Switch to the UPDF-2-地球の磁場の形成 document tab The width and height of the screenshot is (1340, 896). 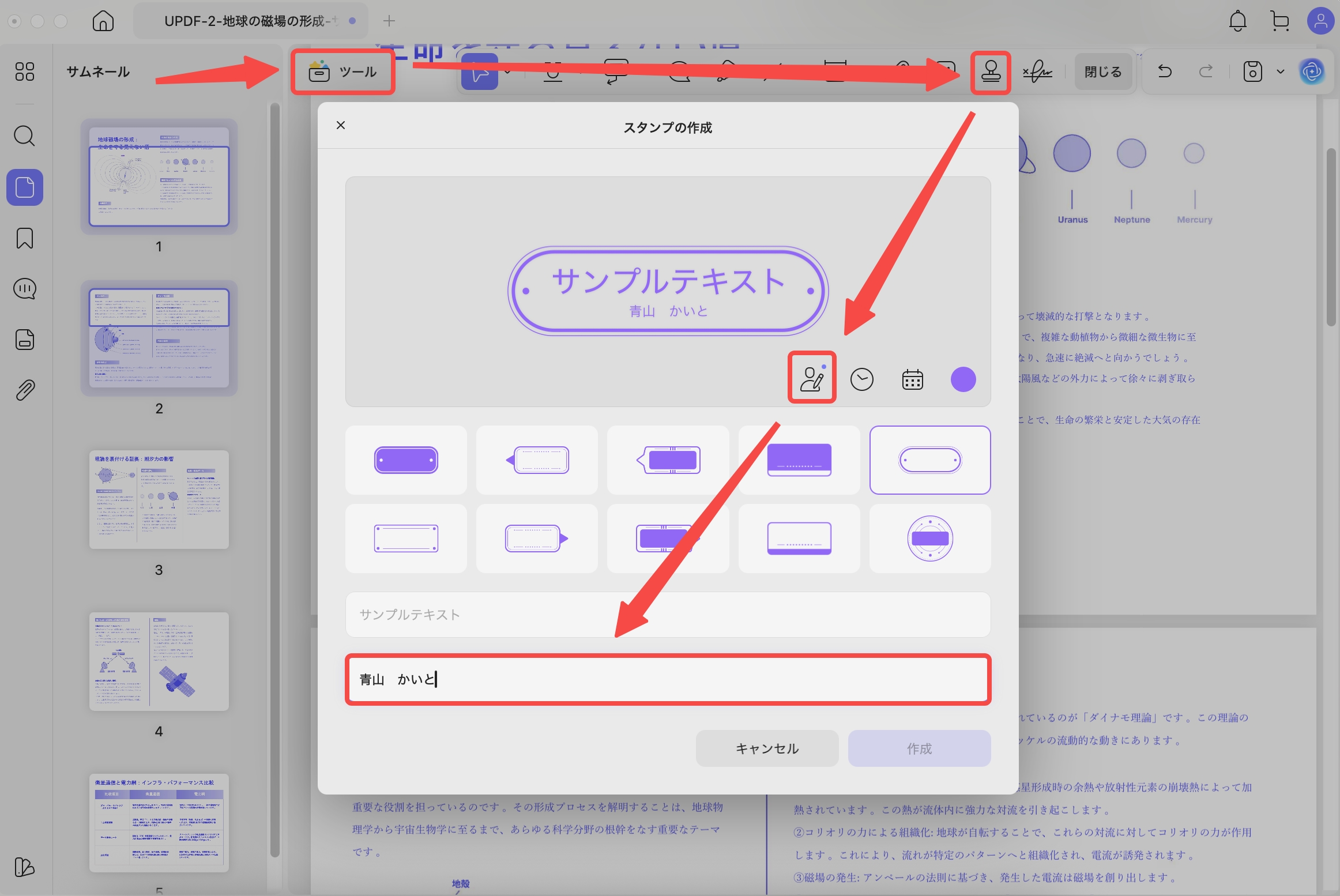pos(242,21)
